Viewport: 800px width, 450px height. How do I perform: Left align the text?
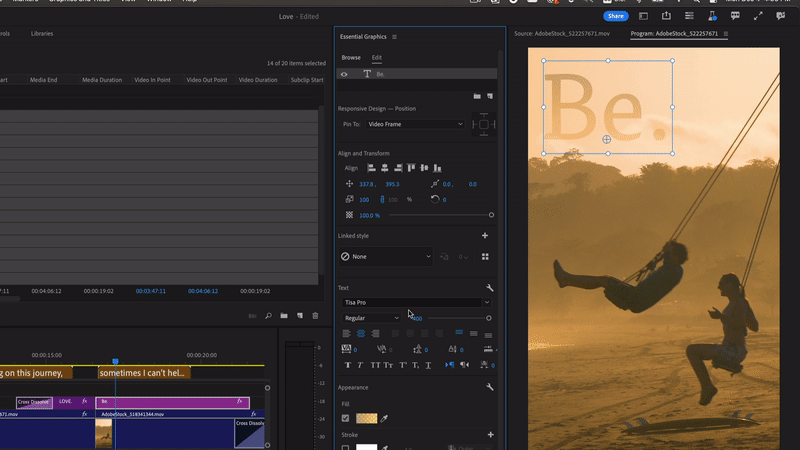(346, 334)
